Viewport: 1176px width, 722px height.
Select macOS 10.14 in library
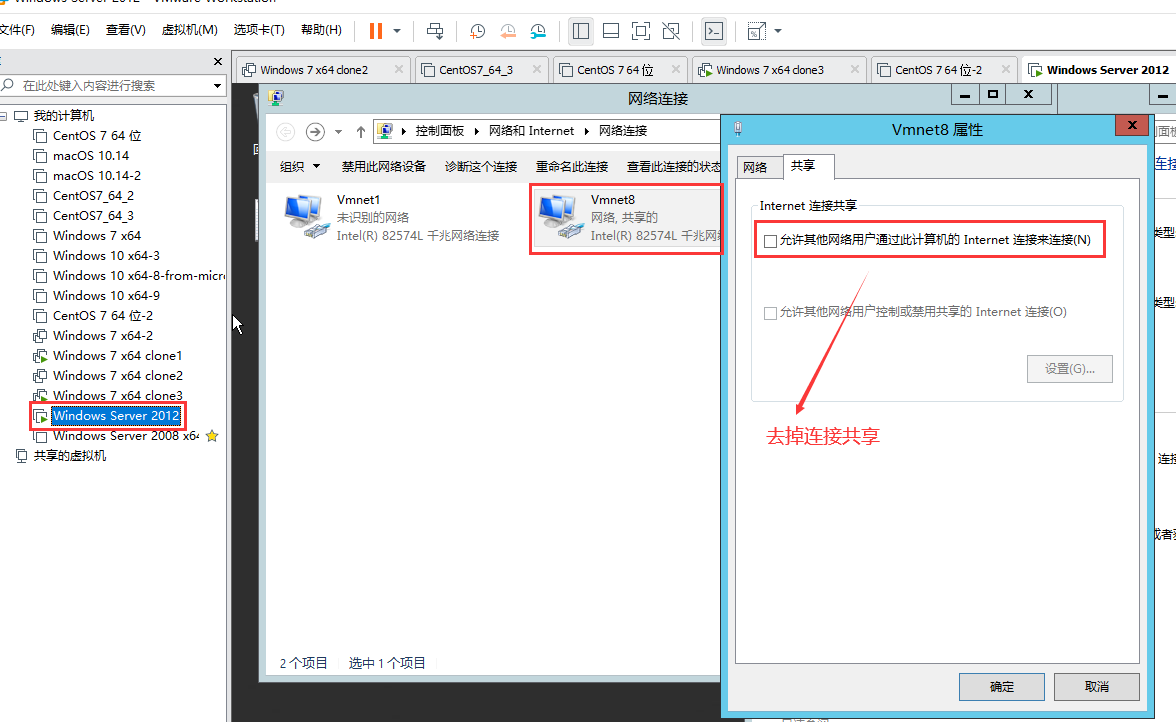point(91,156)
